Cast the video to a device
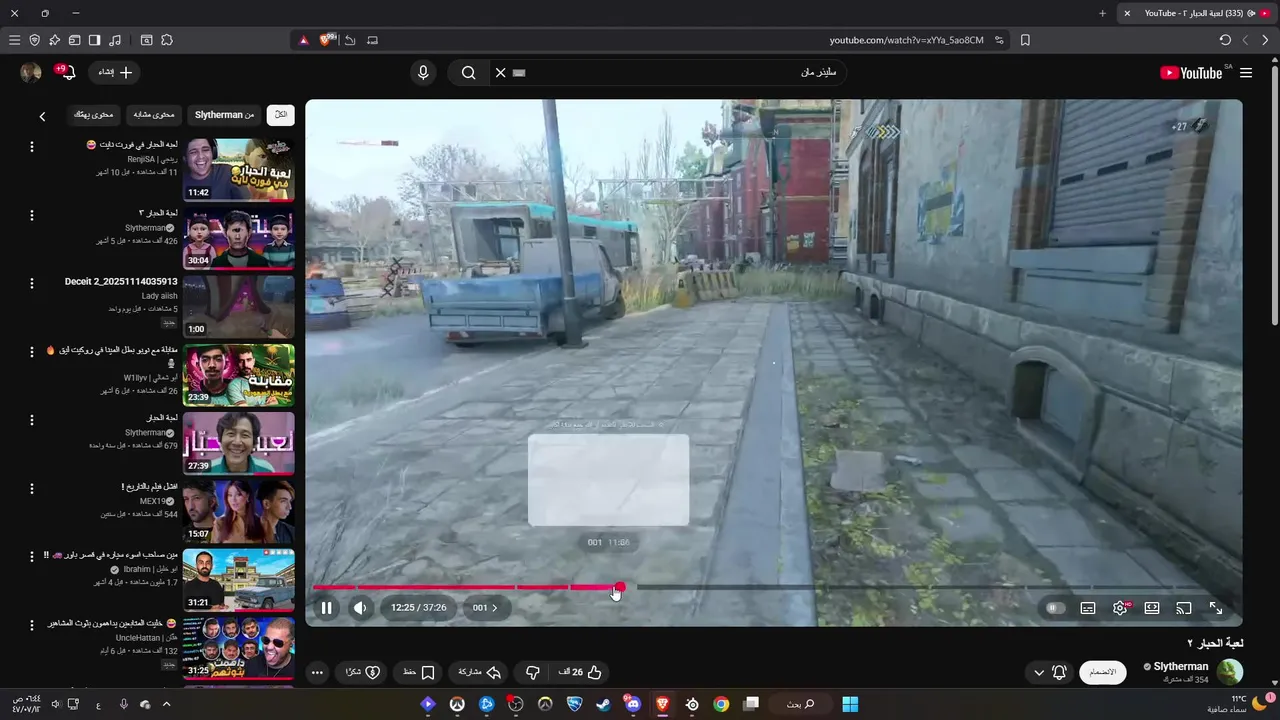 1184,608
